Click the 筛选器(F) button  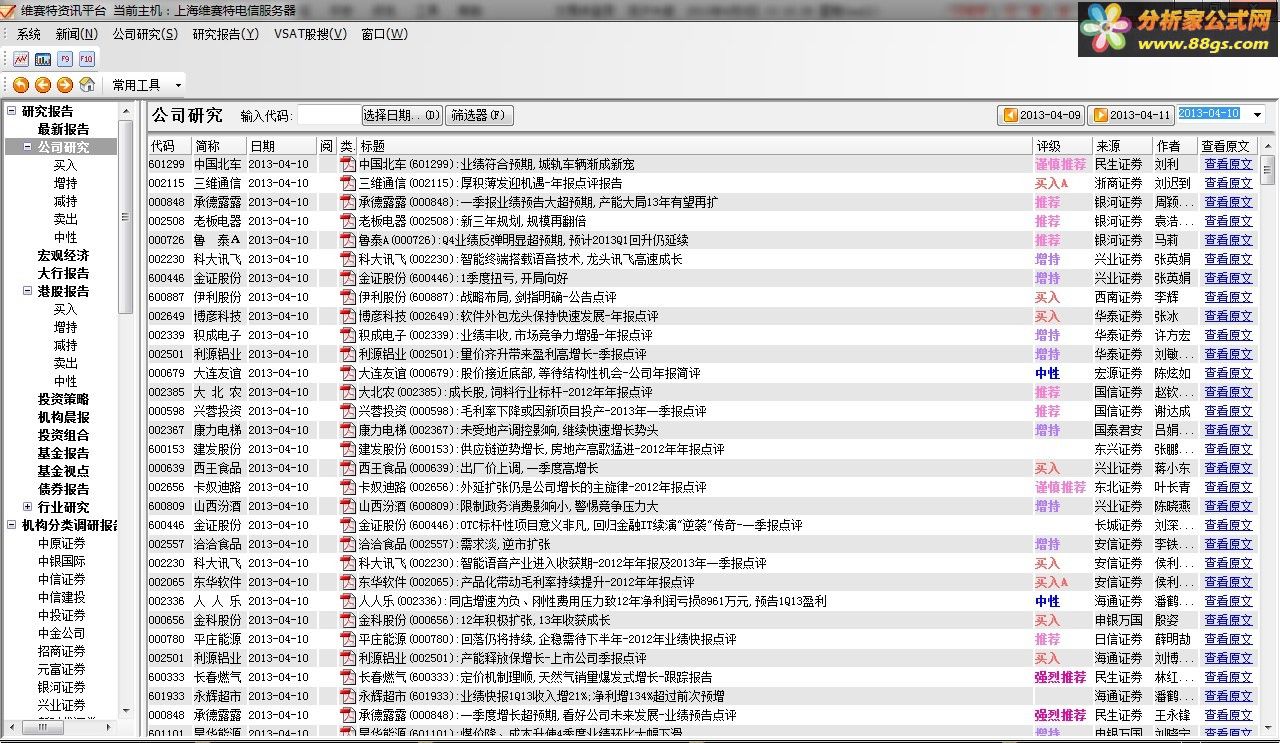[x=479, y=115]
